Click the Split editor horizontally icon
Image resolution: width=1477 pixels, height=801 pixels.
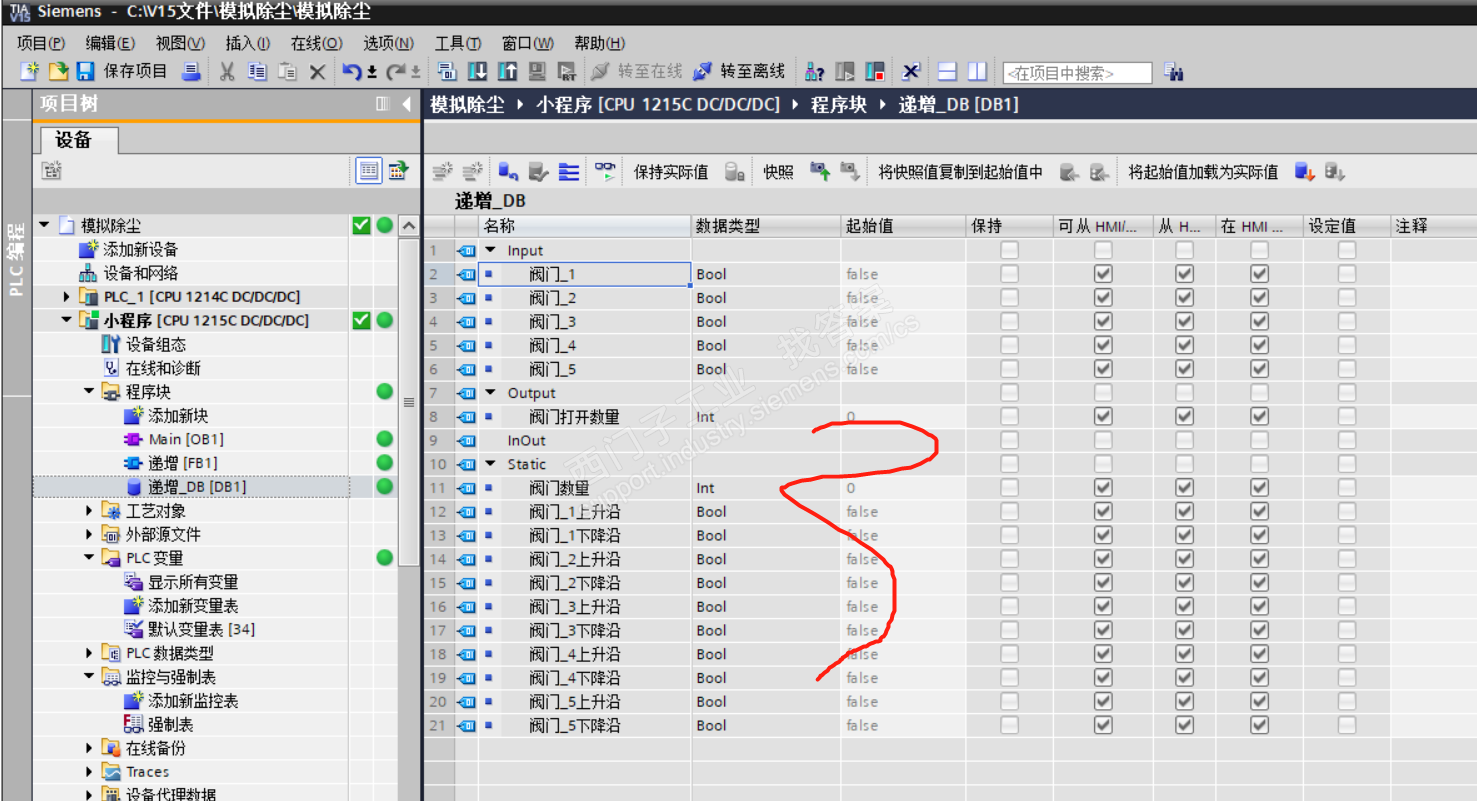click(x=947, y=71)
